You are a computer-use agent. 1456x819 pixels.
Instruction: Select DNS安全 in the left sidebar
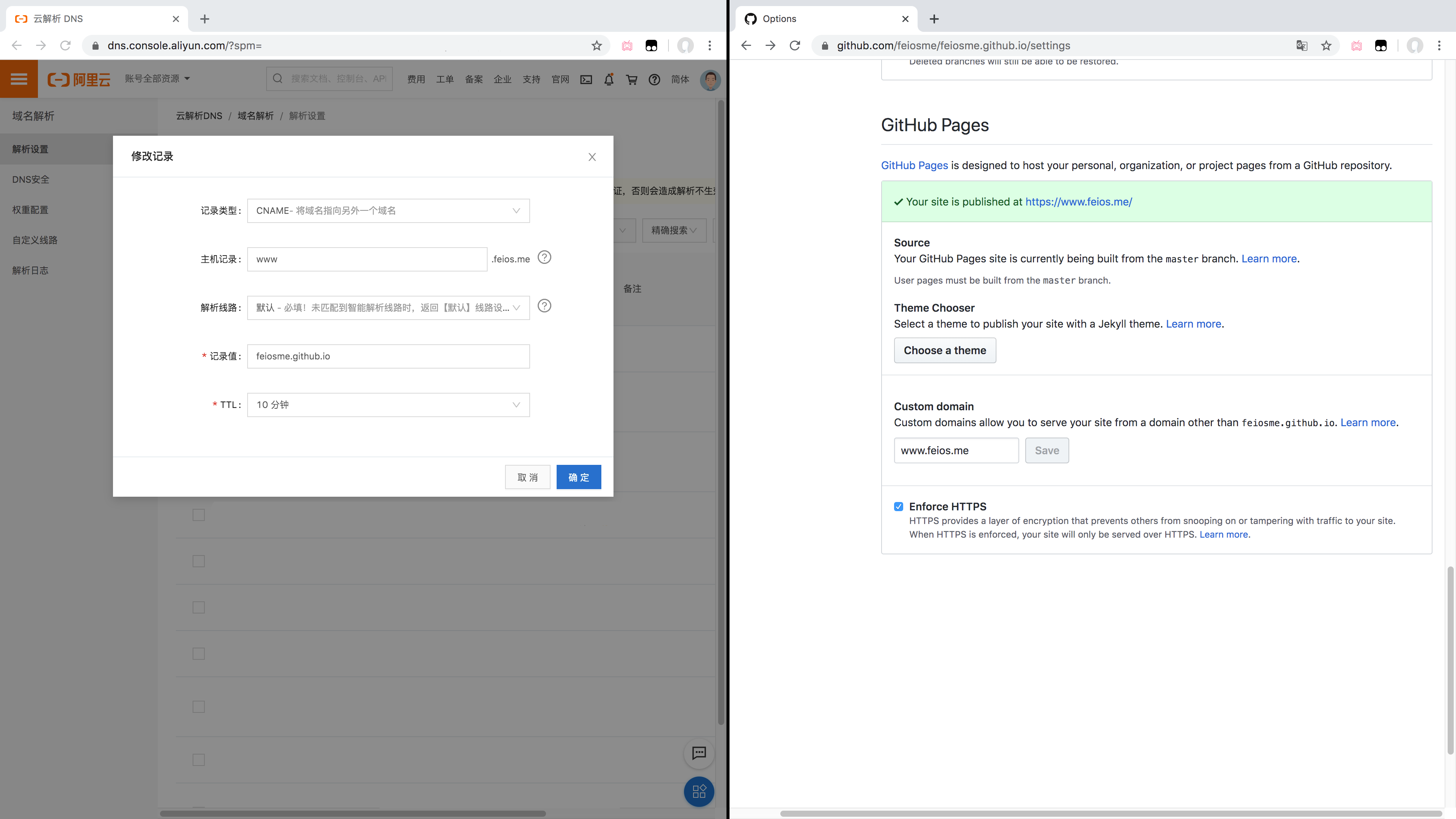[31, 180]
